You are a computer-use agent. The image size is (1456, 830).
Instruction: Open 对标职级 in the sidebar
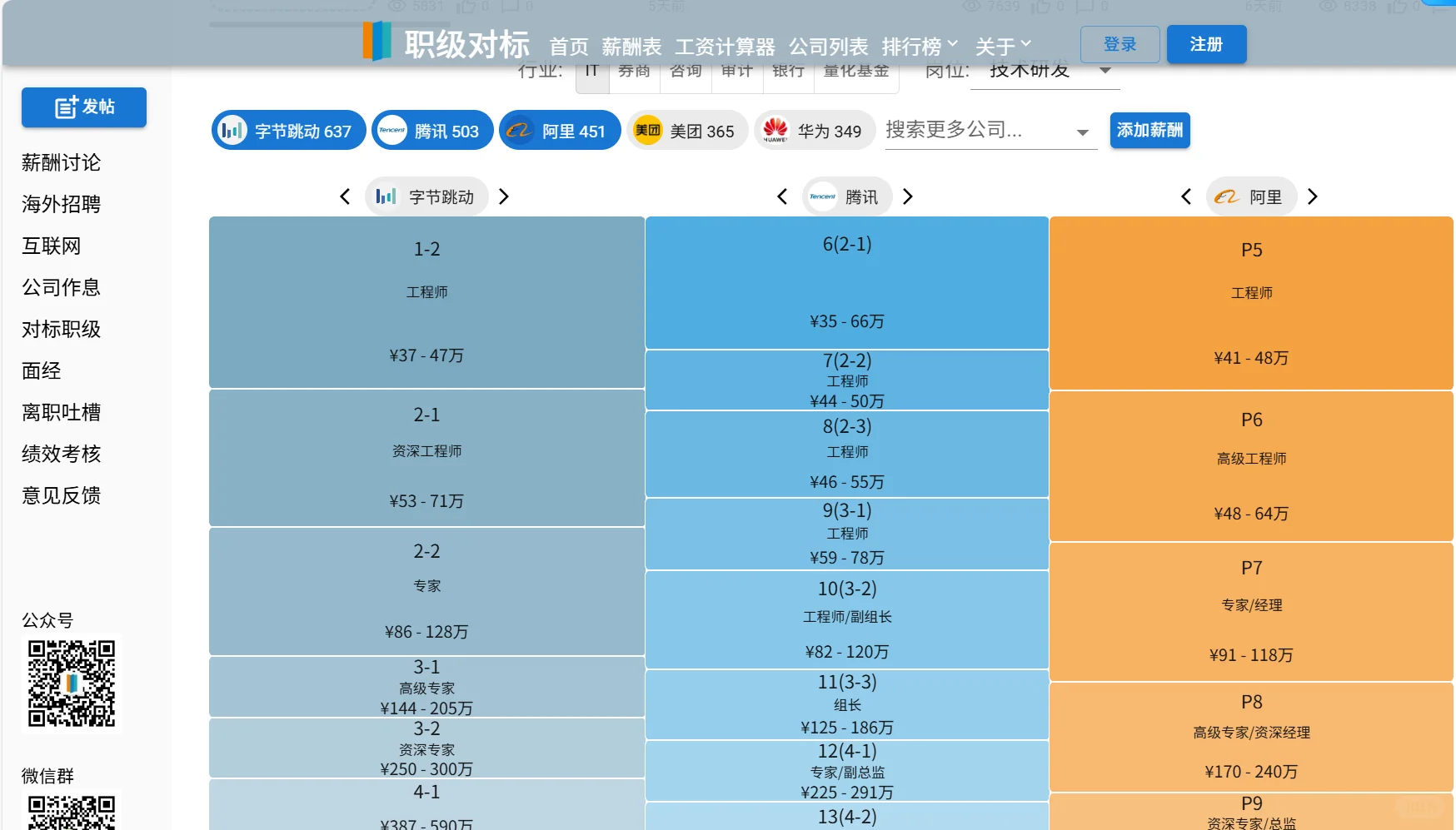(61, 329)
